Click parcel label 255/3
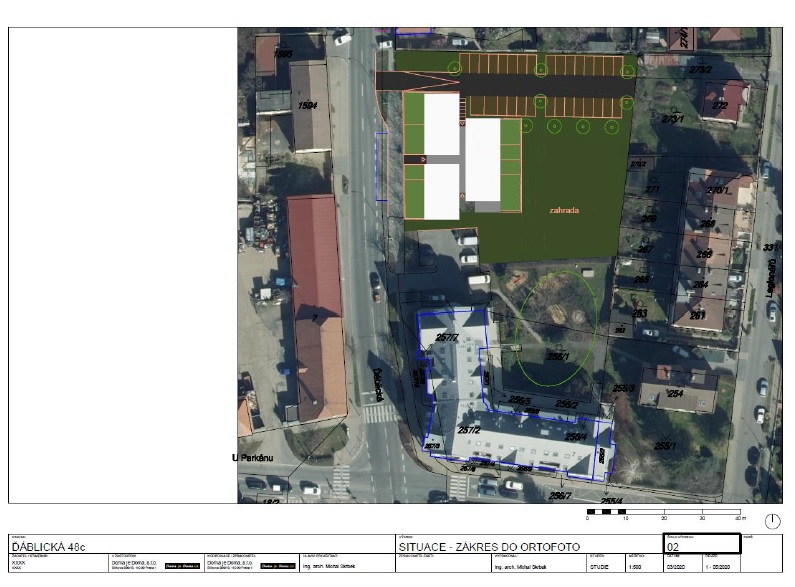 (623, 388)
